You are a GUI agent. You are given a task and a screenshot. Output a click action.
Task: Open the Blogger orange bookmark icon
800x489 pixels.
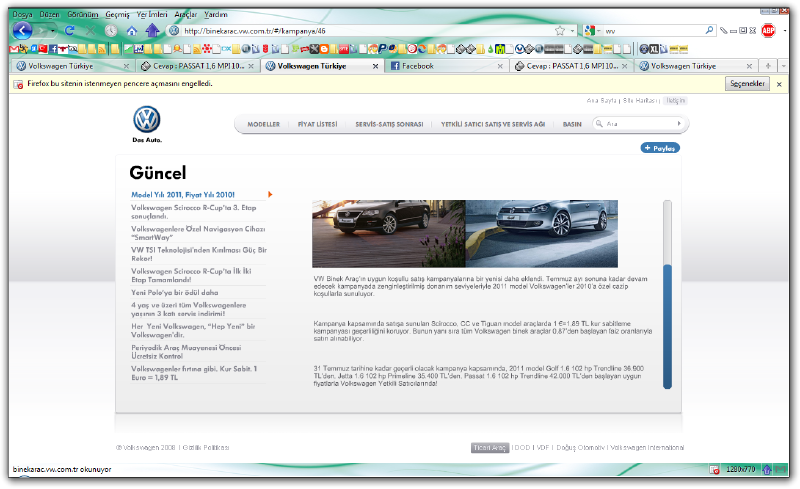pos(324,49)
